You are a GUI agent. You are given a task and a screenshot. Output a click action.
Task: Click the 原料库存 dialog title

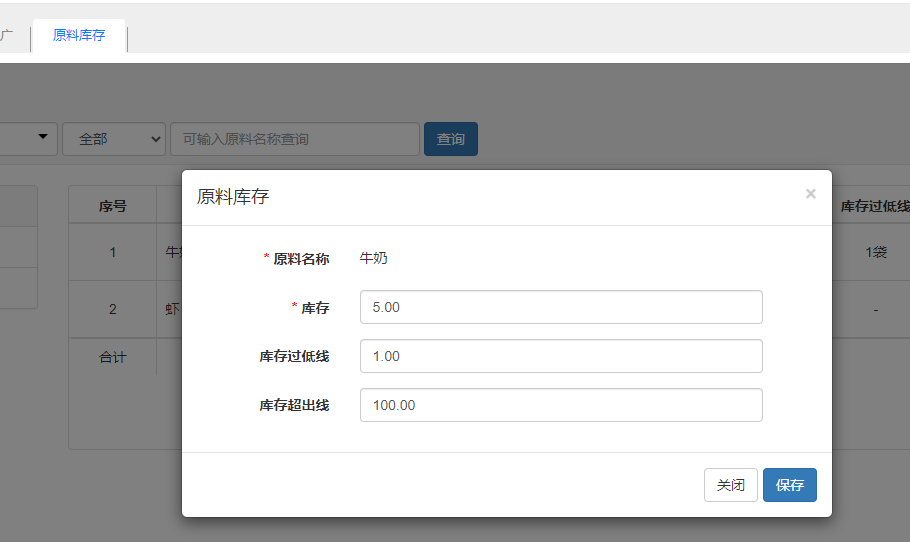pyautogui.click(x=233, y=197)
